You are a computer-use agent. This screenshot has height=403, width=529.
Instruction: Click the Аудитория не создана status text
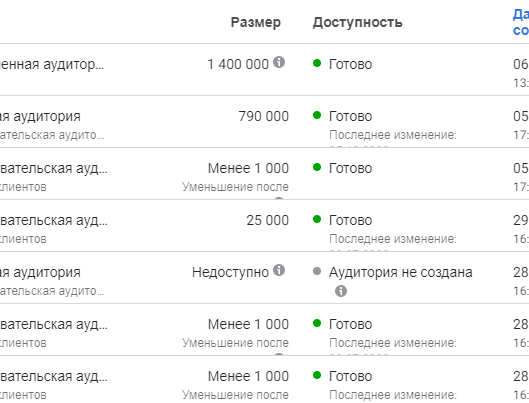[x=400, y=272]
